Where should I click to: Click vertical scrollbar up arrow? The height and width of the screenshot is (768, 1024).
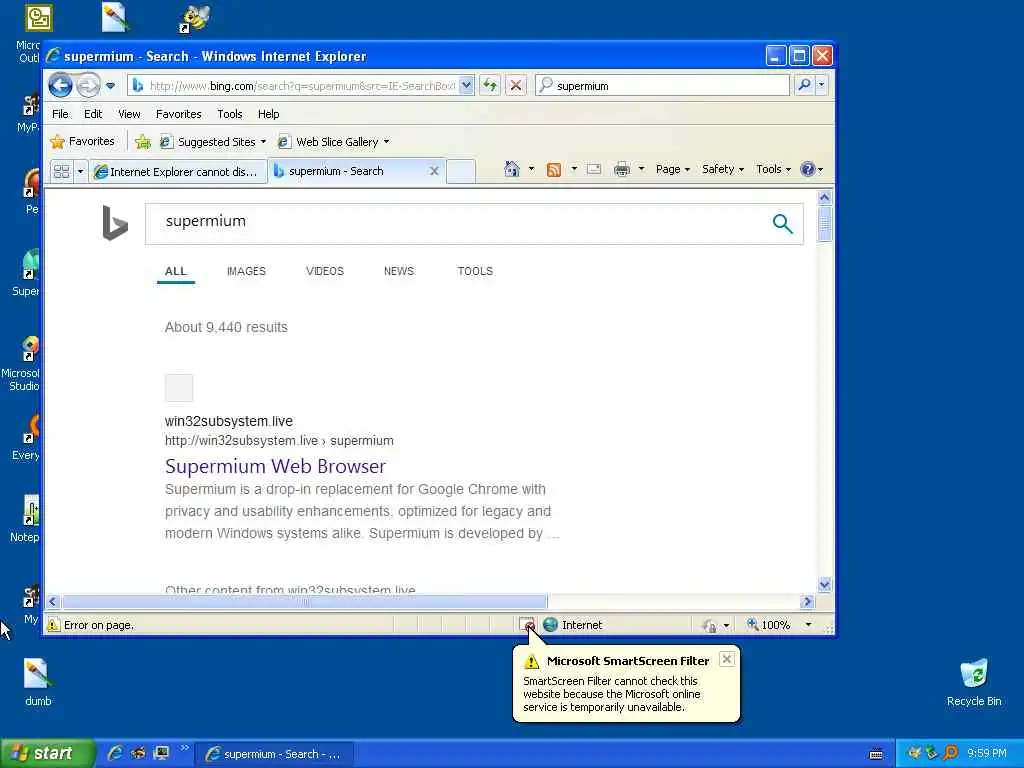824,197
